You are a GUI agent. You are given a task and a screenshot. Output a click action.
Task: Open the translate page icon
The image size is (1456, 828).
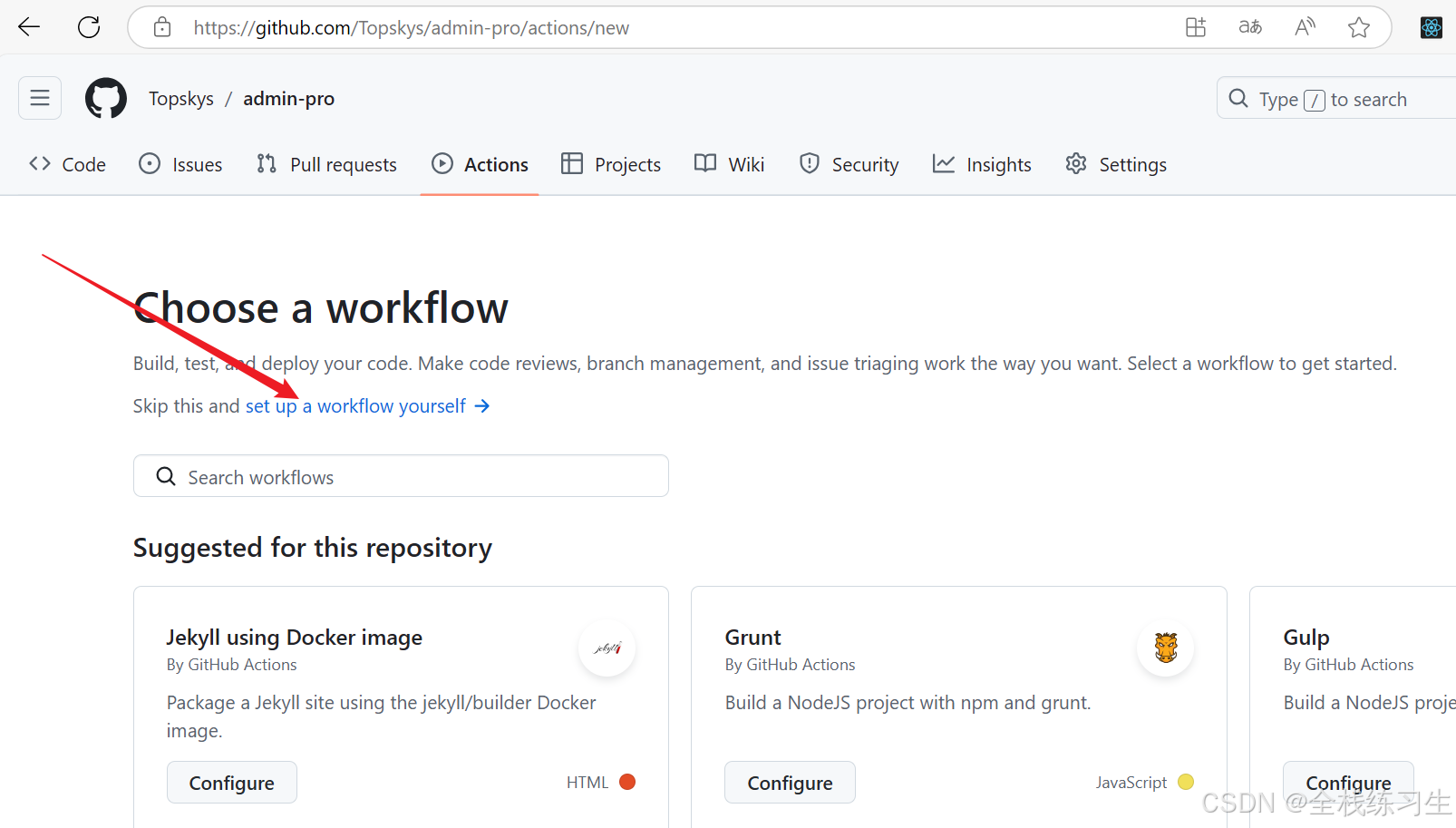tap(1250, 27)
